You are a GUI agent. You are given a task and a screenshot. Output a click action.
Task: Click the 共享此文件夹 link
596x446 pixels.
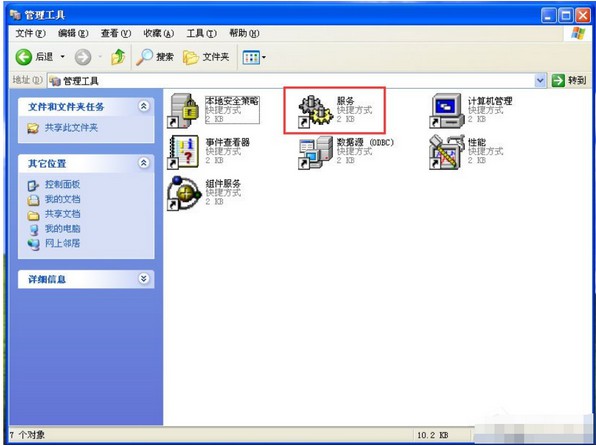(x=71, y=128)
